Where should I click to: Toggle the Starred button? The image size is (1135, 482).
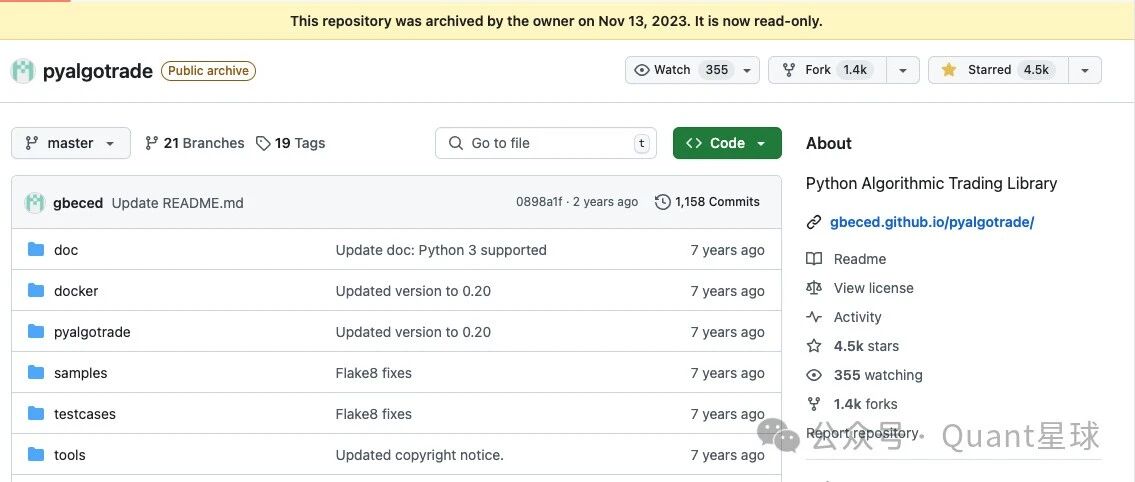[998, 70]
